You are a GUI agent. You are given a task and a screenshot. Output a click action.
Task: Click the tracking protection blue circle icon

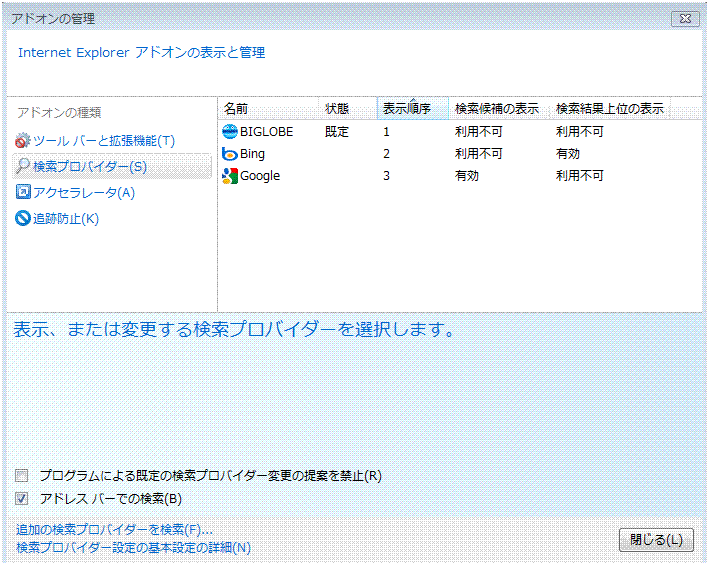tap(23, 218)
